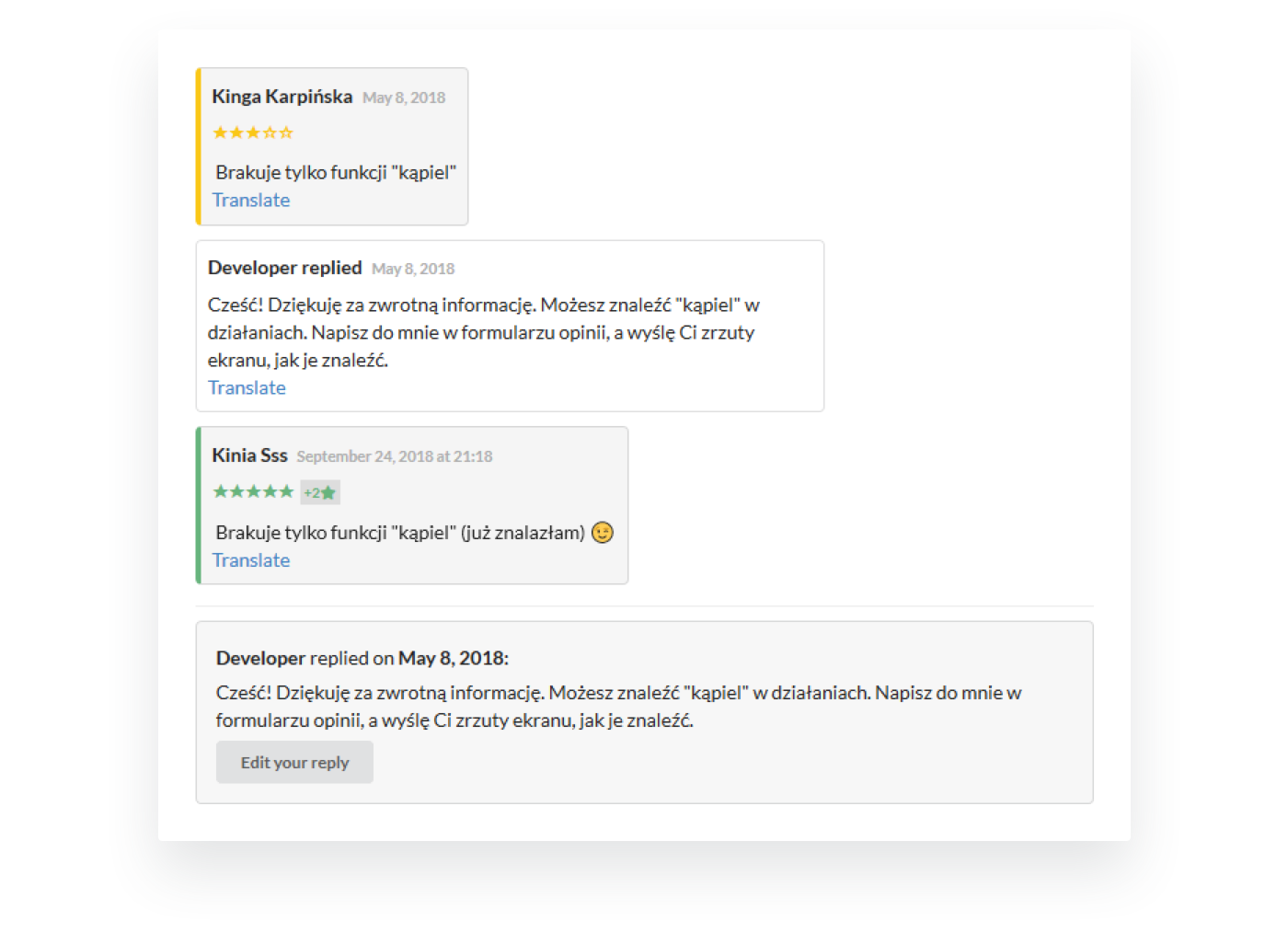Click the green accent bar on Kinia's review
This screenshot has width=1288, height=933.
pyautogui.click(x=199, y=505)
